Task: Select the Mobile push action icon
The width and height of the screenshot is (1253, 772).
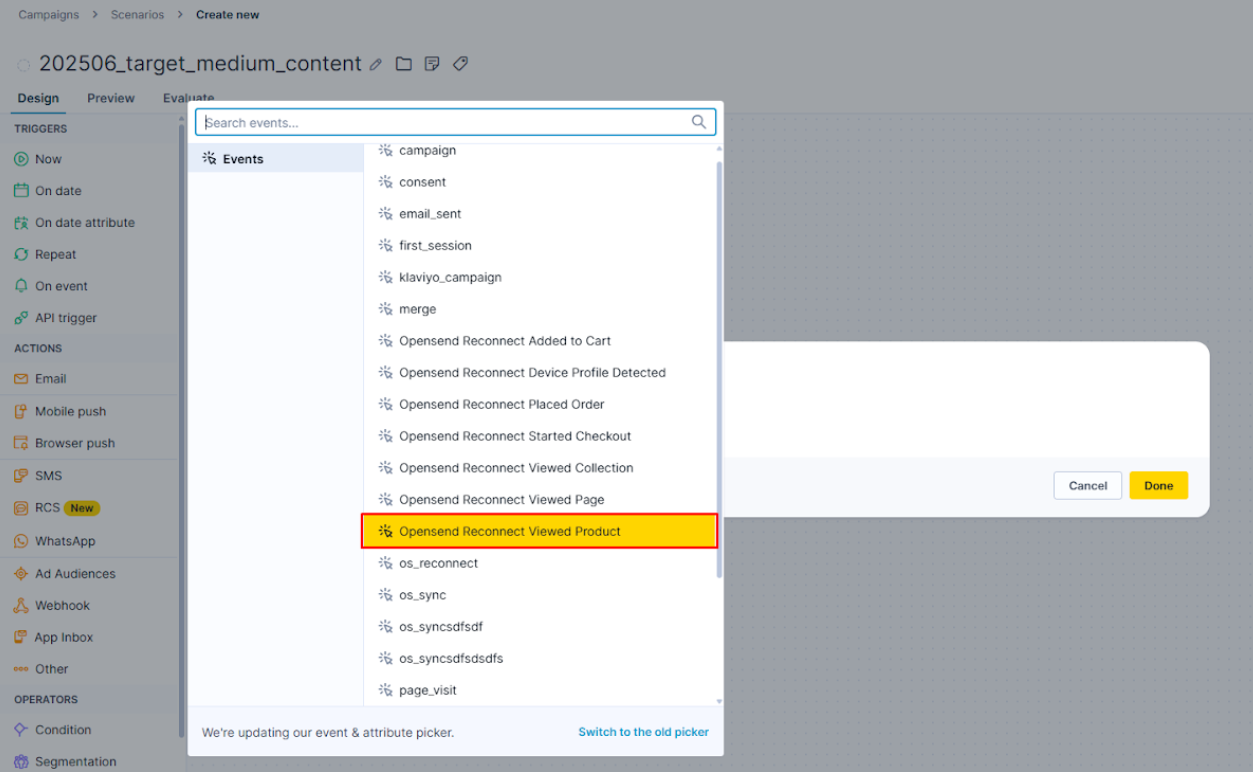Action: [x=20, y=411]
